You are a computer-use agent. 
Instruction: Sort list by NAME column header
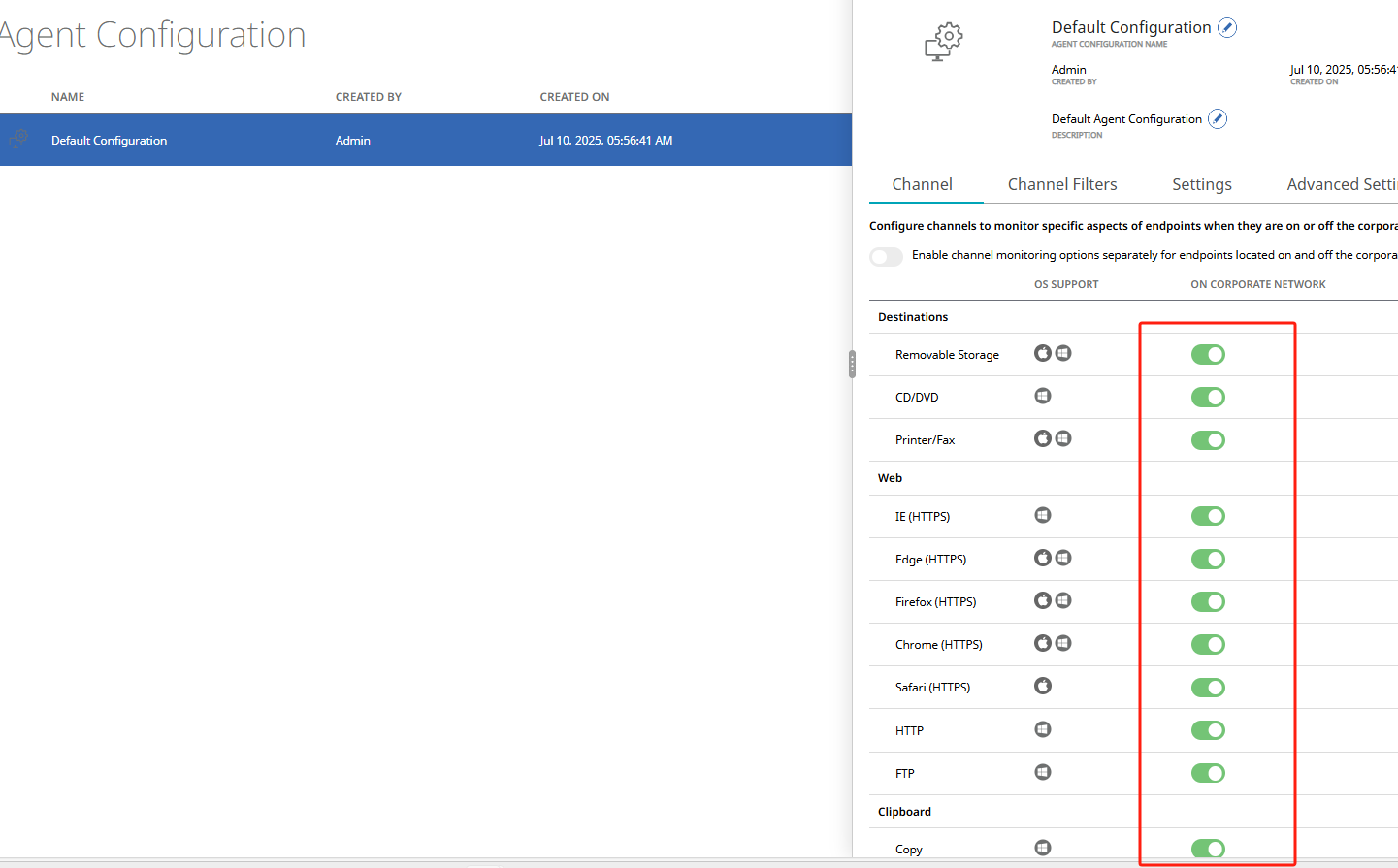(68, 97)
